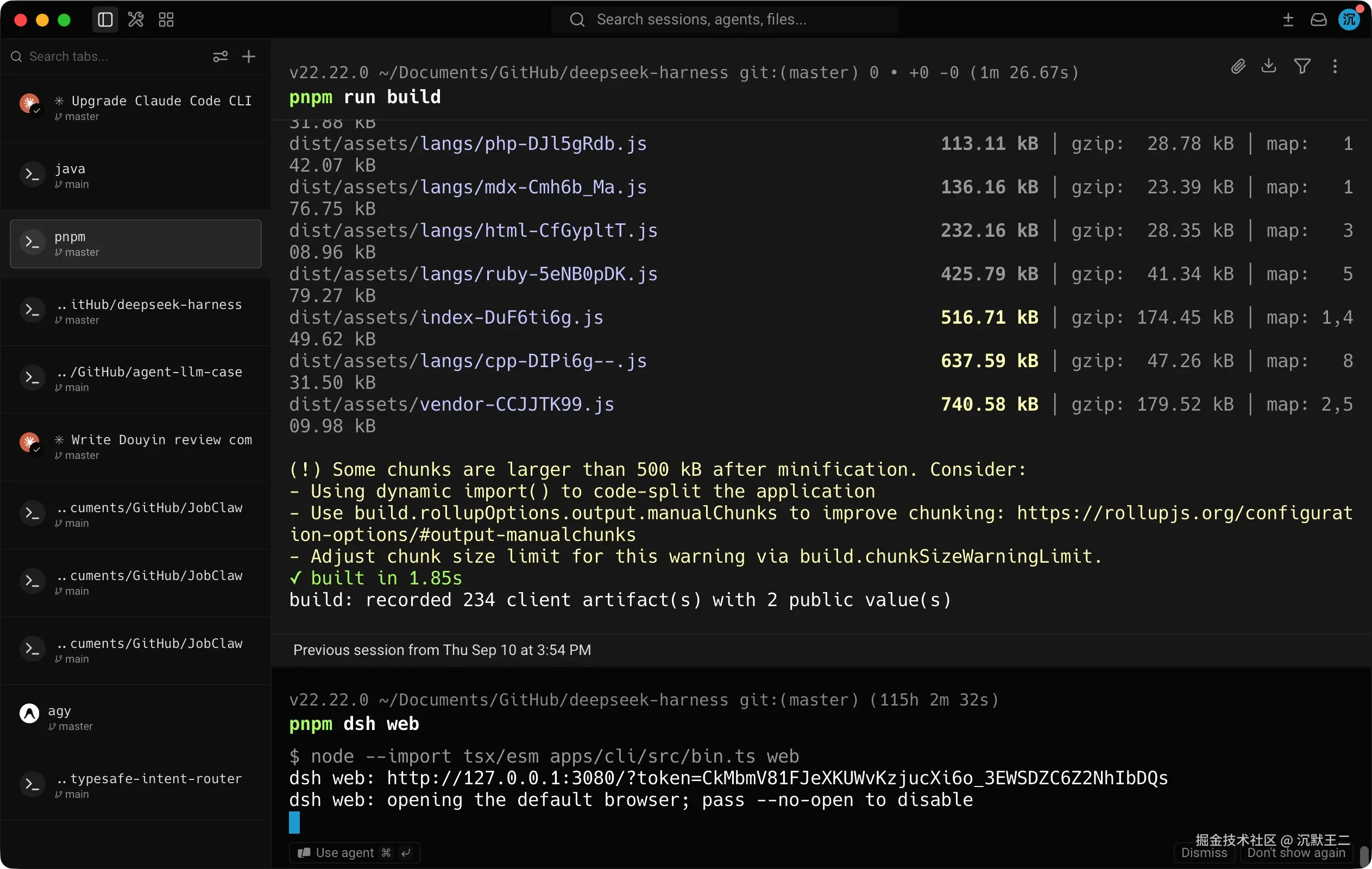Click the terminal scrollbar thumb
This screenshot has height=869, width=1372.
(x=1364, y=856)
